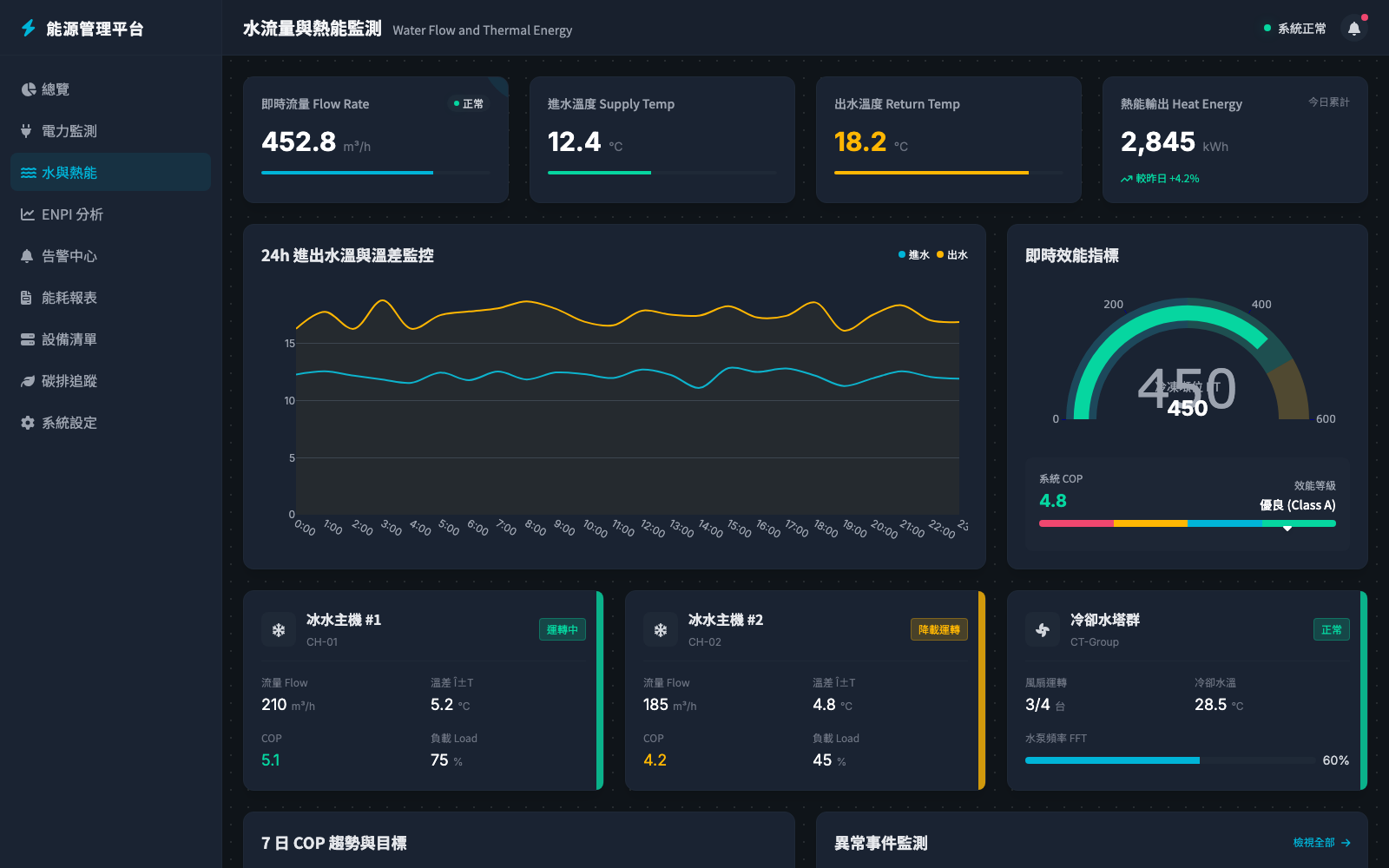Click the 設備清單 server icon
Viewport: 1389px width, 868px height.
pos(28,339)
